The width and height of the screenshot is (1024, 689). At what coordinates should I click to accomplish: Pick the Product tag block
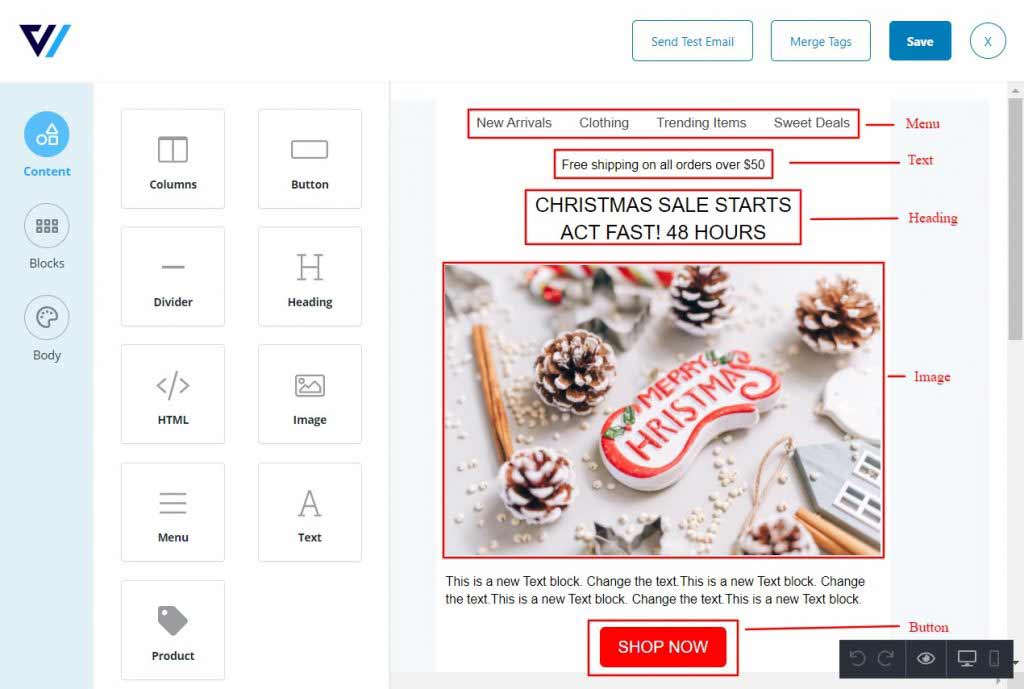click(x=172, y=630)
